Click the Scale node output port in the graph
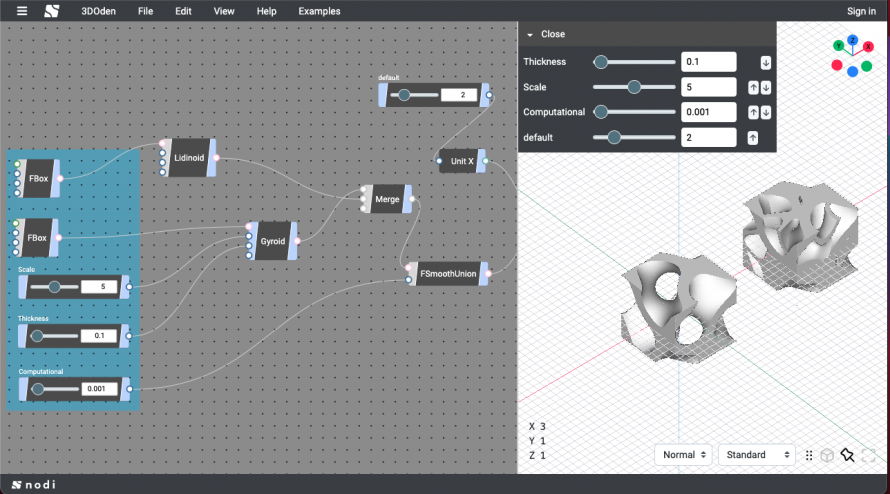Viewport: 890px width, 494px height. click(129, 287)
